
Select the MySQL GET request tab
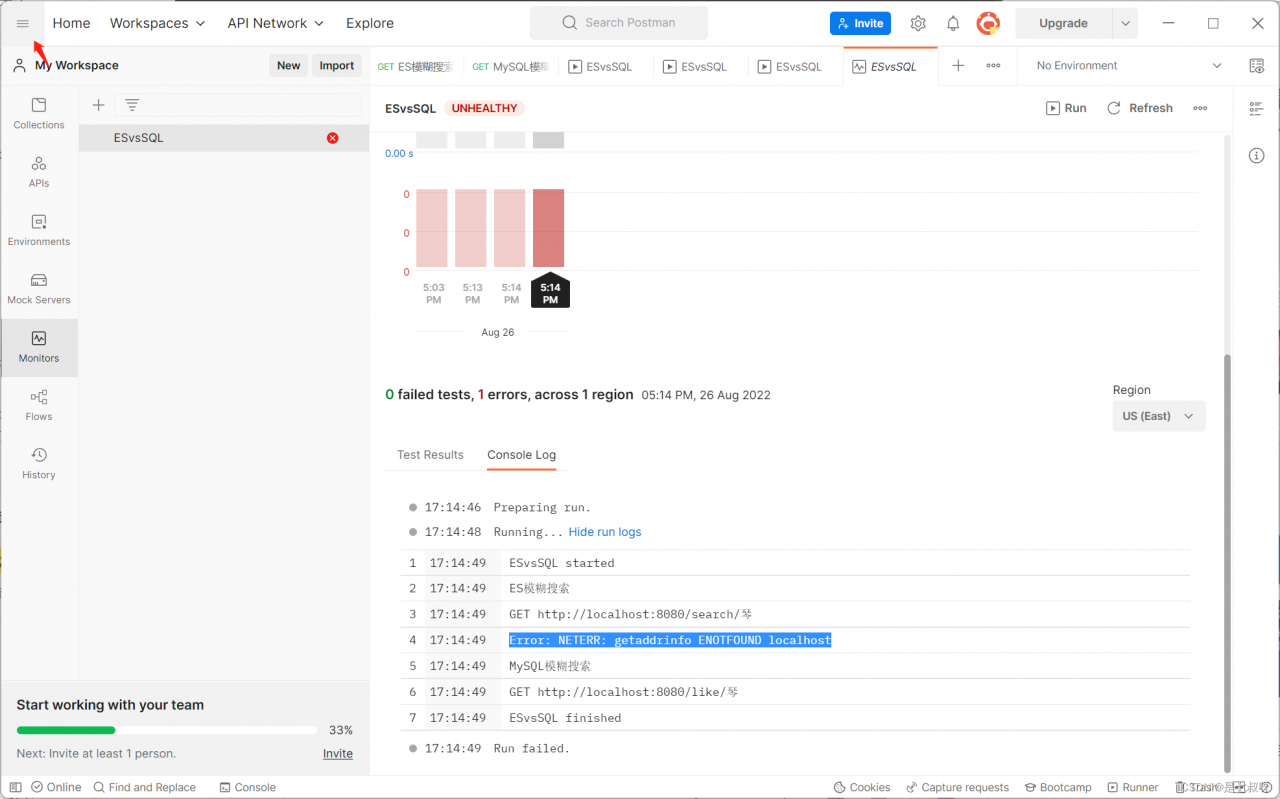pyautogui.click(x=511, y=67)
